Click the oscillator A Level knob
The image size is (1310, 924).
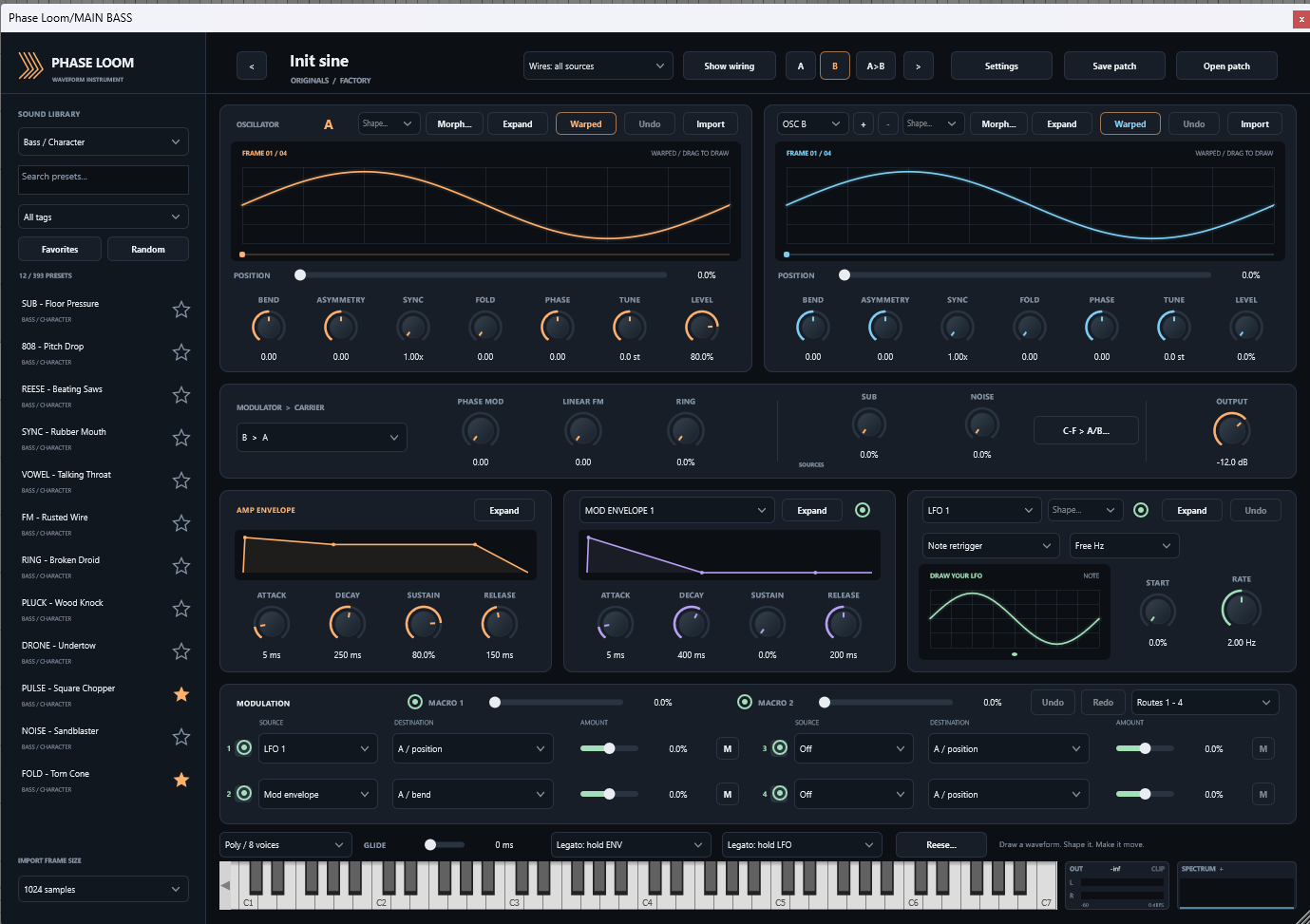pos(702,328)
